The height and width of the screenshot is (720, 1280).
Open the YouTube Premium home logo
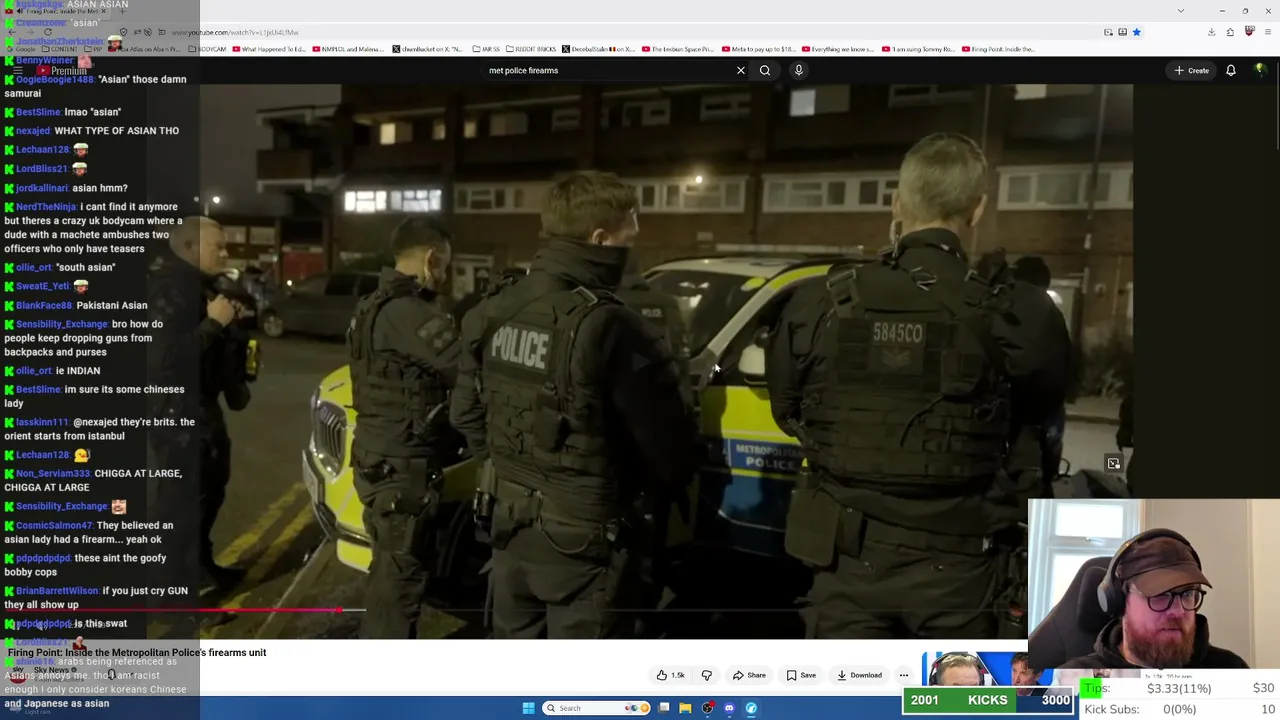(61, 70)
